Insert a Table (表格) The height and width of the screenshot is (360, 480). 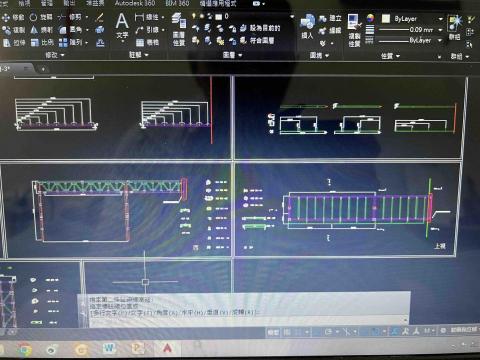pos(147,42)
